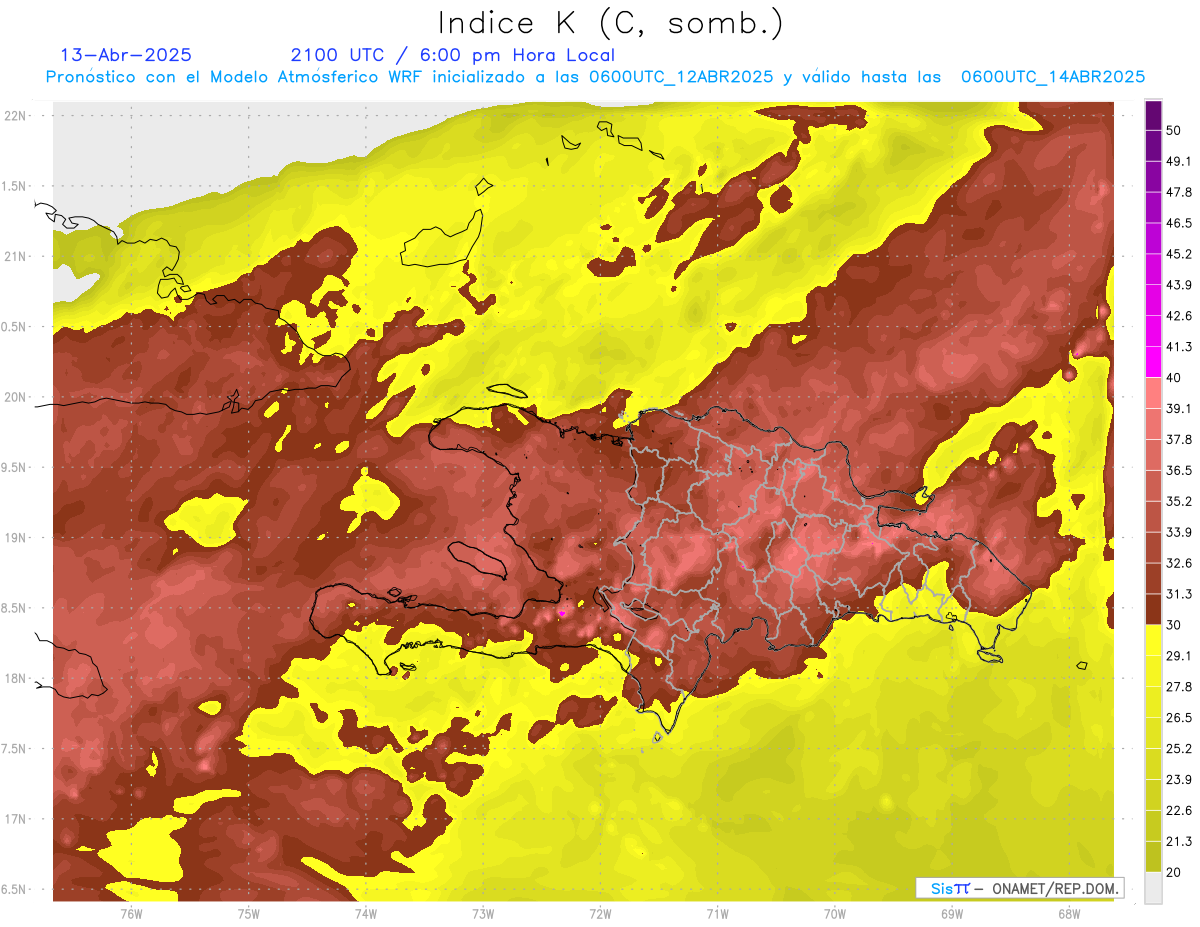Click the colorbar label '29.1'
Viewport: 1200px width, 927px height.
pos(1179,655)
